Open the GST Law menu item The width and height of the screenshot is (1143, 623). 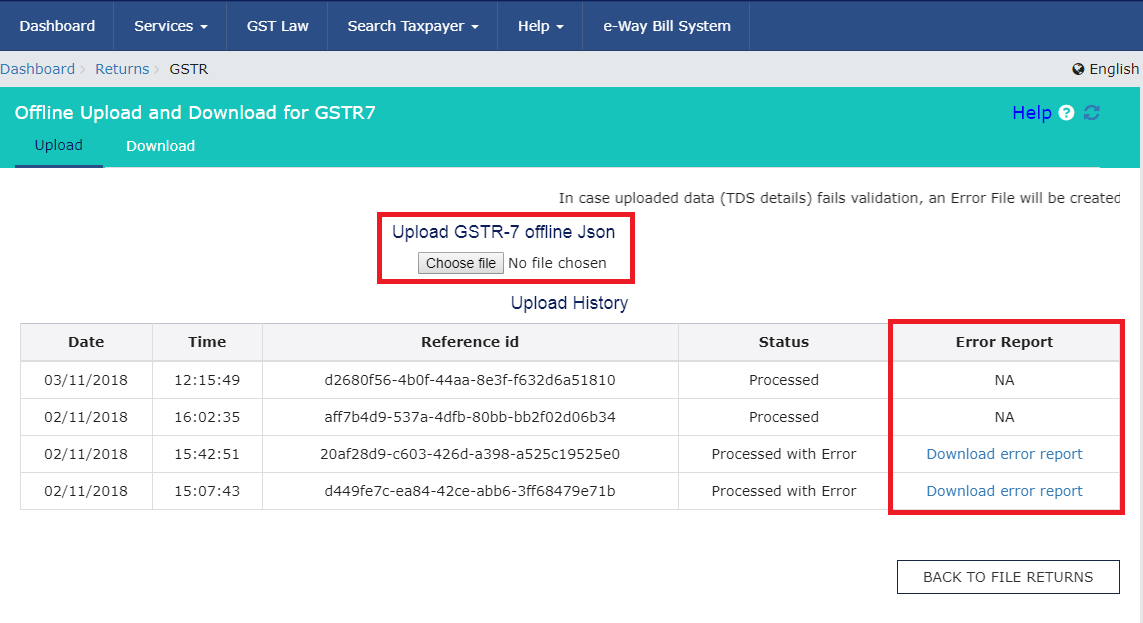pyautogui.click(x=278, y=26)
